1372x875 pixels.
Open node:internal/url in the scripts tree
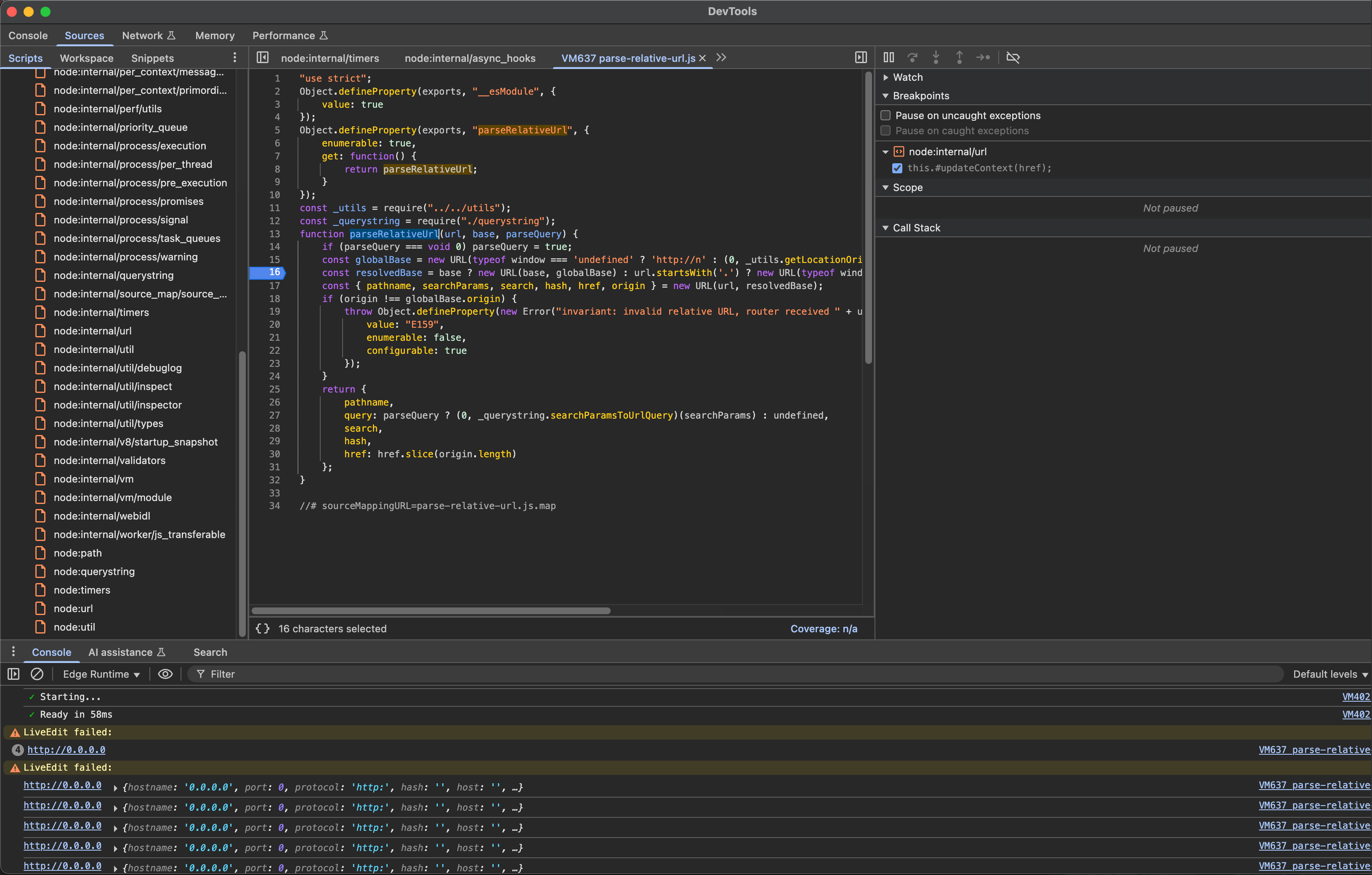click(92, 331)
